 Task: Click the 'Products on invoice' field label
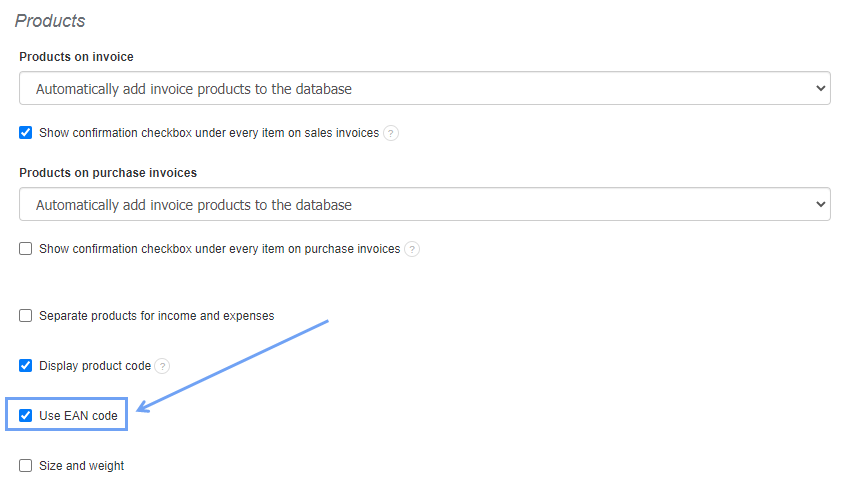point(76,57)
